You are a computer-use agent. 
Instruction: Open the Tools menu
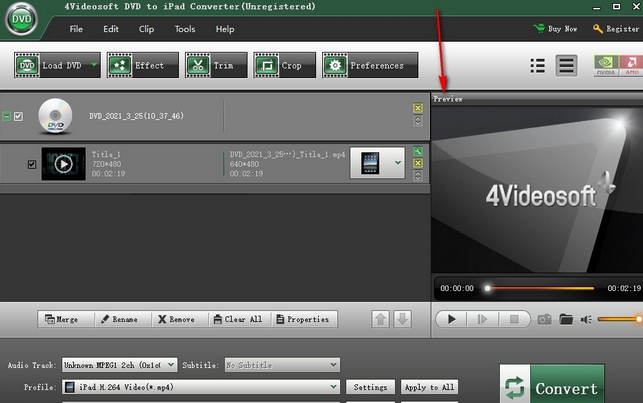185,29
